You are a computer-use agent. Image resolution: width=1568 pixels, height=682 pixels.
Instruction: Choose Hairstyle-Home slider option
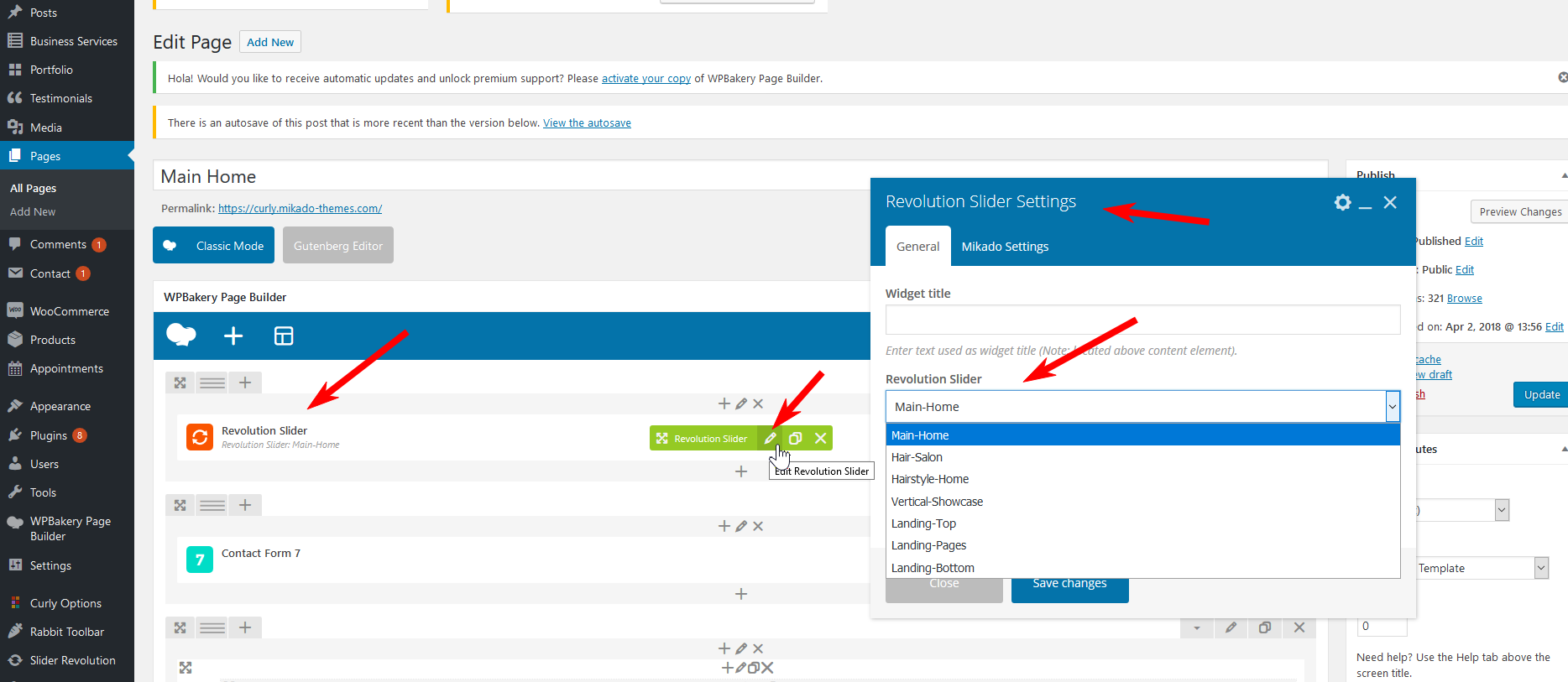(x=1142, y=479)
